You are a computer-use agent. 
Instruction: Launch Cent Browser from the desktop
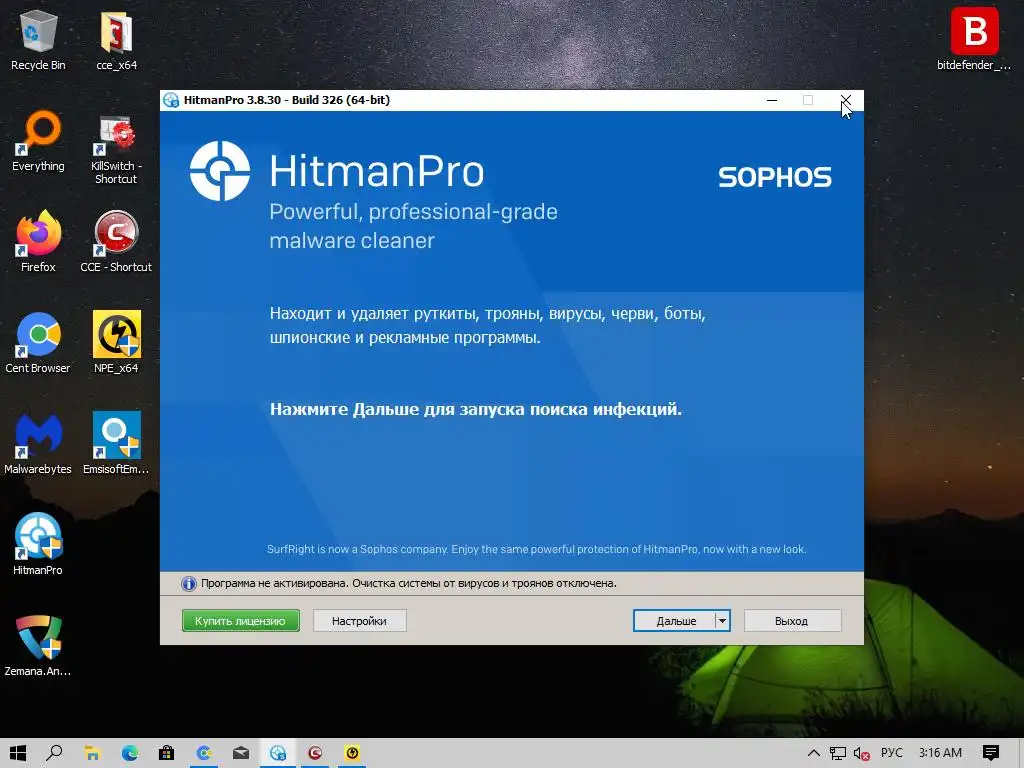pos(38,344)
